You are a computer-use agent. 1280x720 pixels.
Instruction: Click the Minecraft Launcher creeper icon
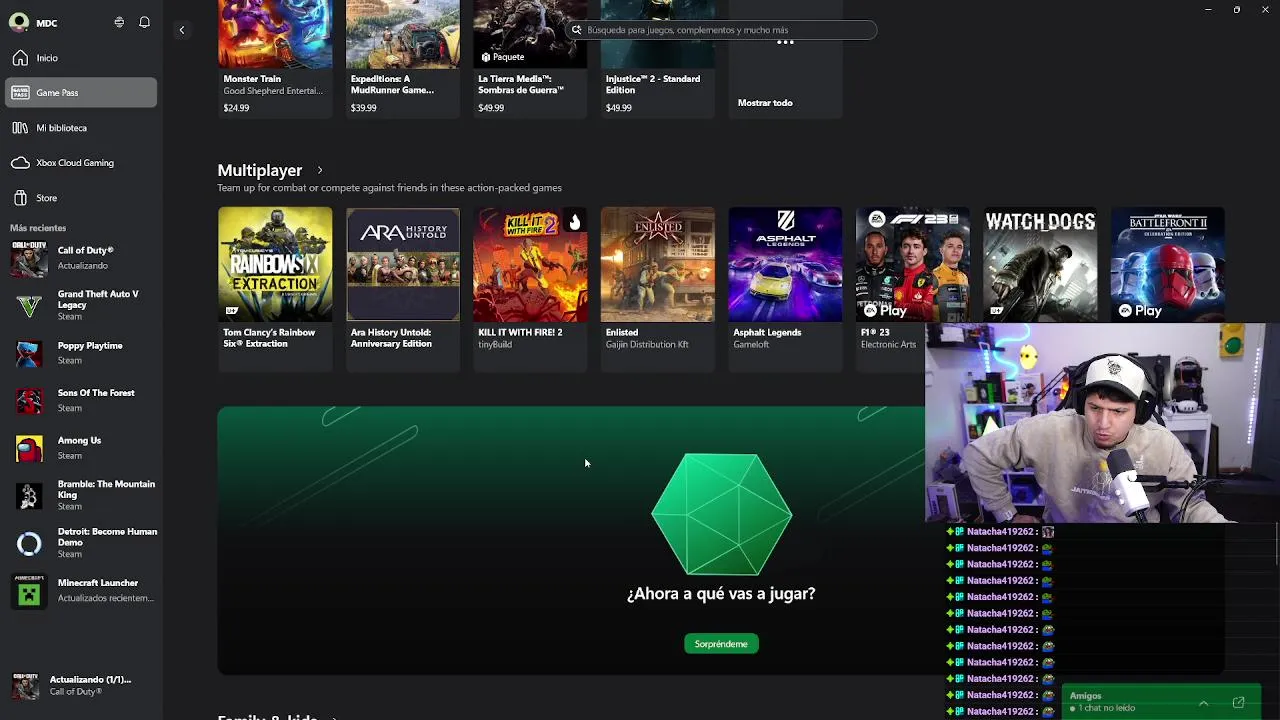tap(29, 591)
